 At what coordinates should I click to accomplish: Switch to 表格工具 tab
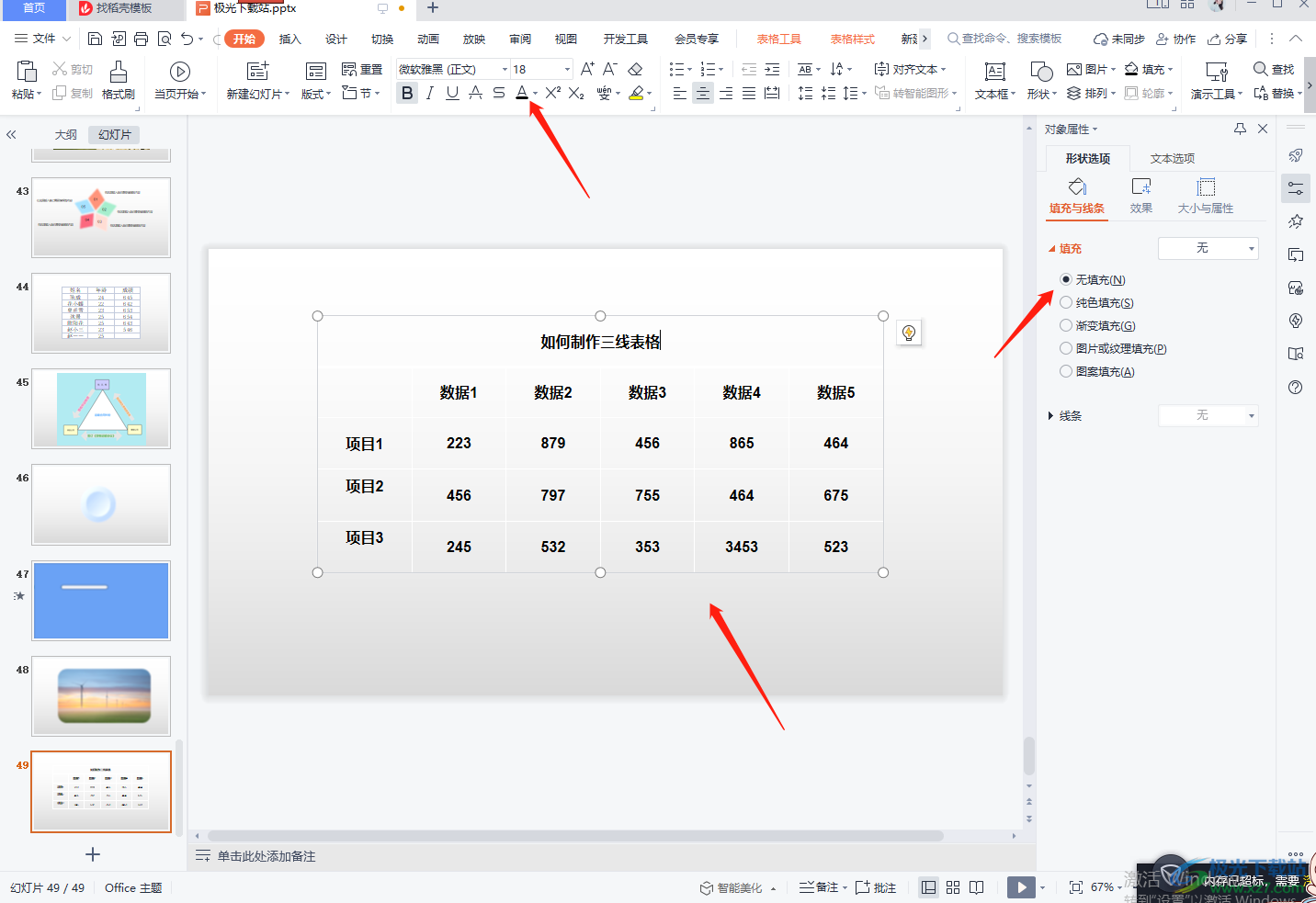point(779,39)
